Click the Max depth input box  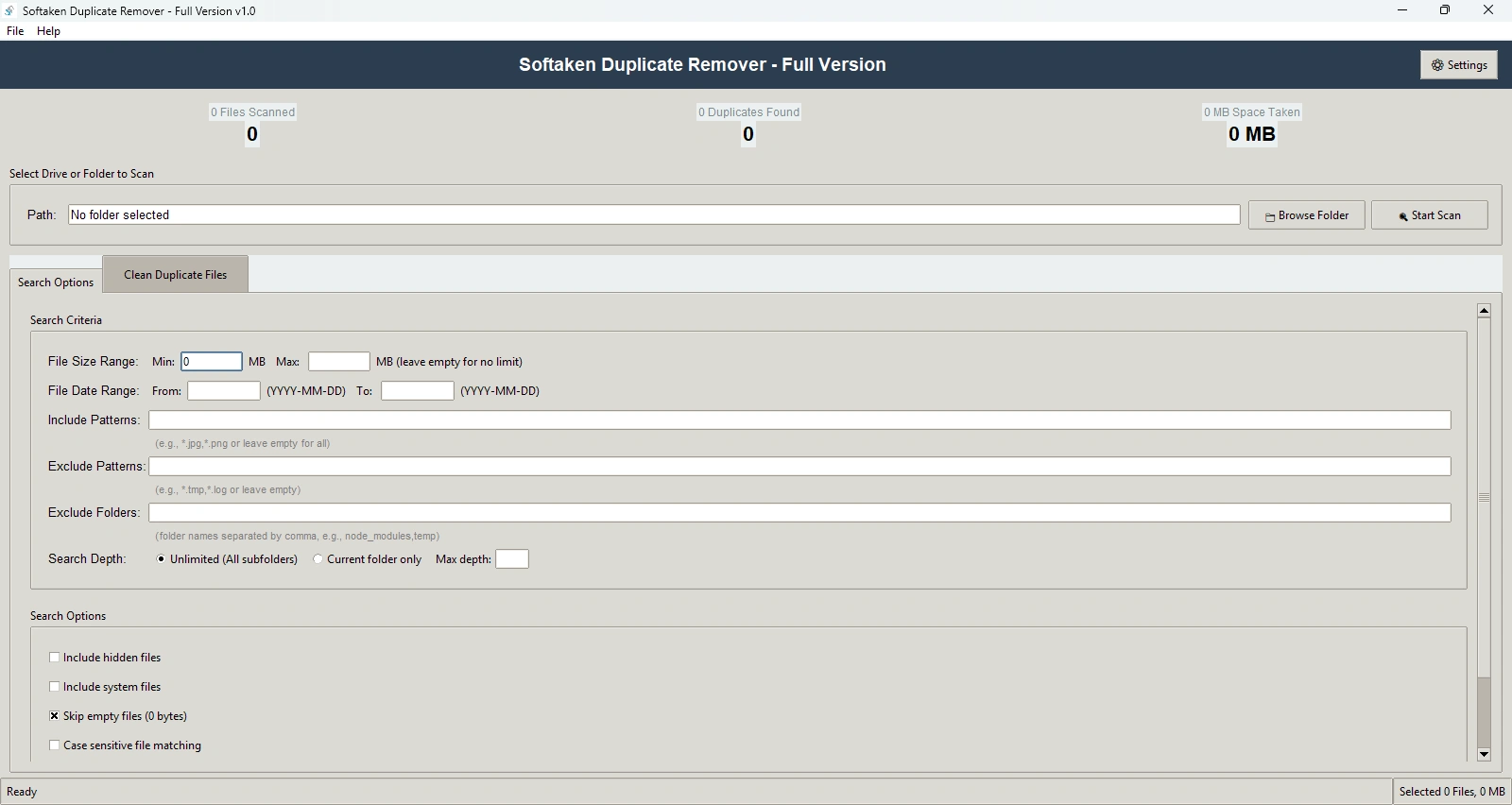tap(511, 559)
